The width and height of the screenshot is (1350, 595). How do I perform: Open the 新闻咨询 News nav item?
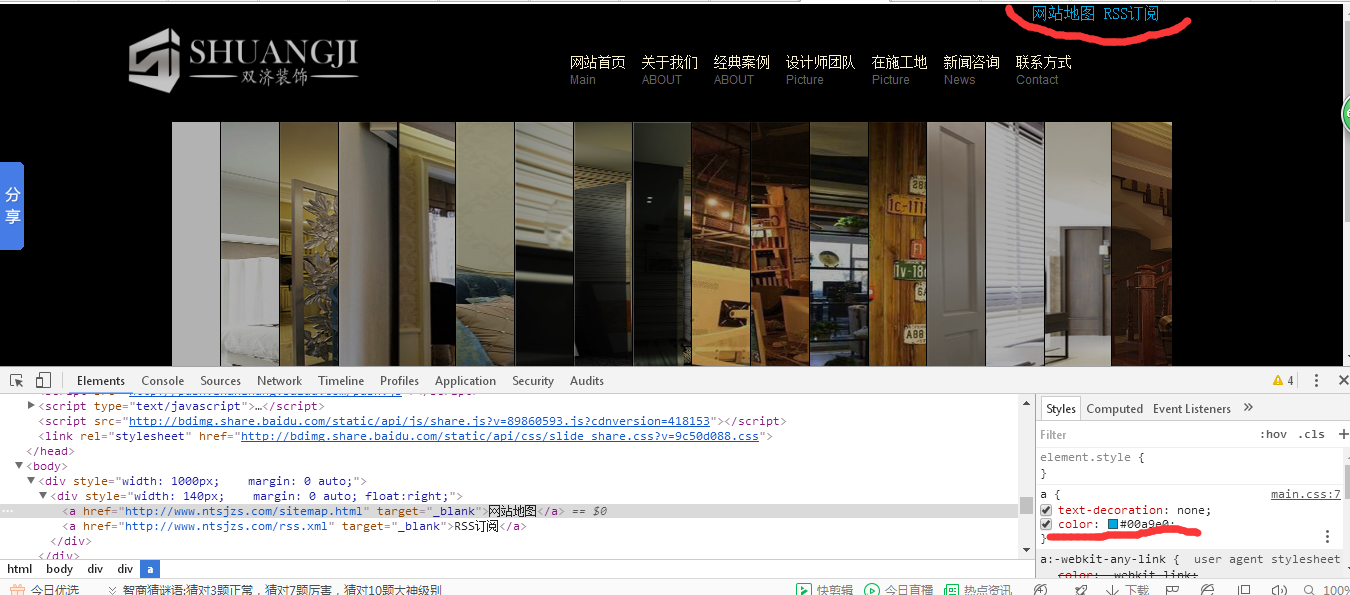click(971, 70)
